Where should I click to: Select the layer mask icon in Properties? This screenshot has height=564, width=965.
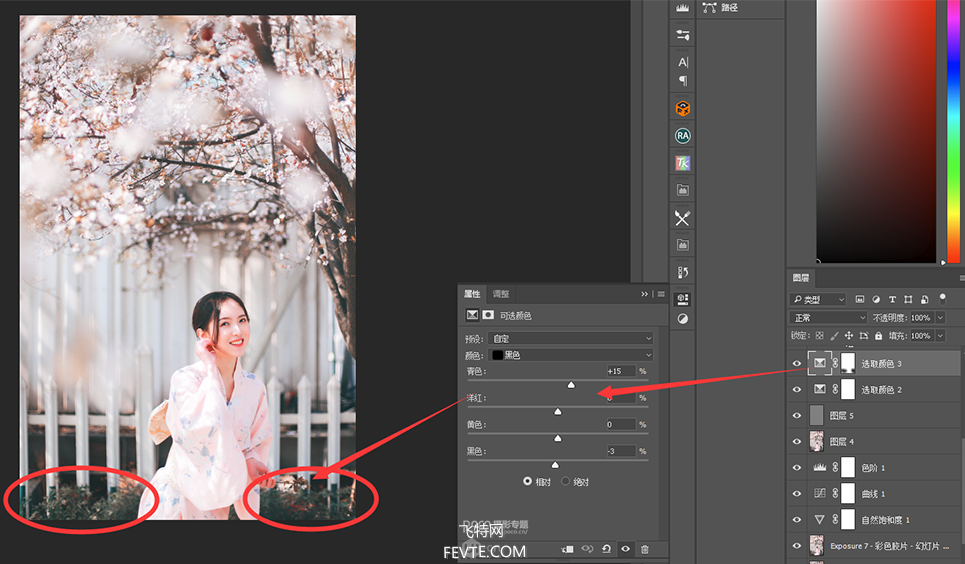(x=489, y=315)
